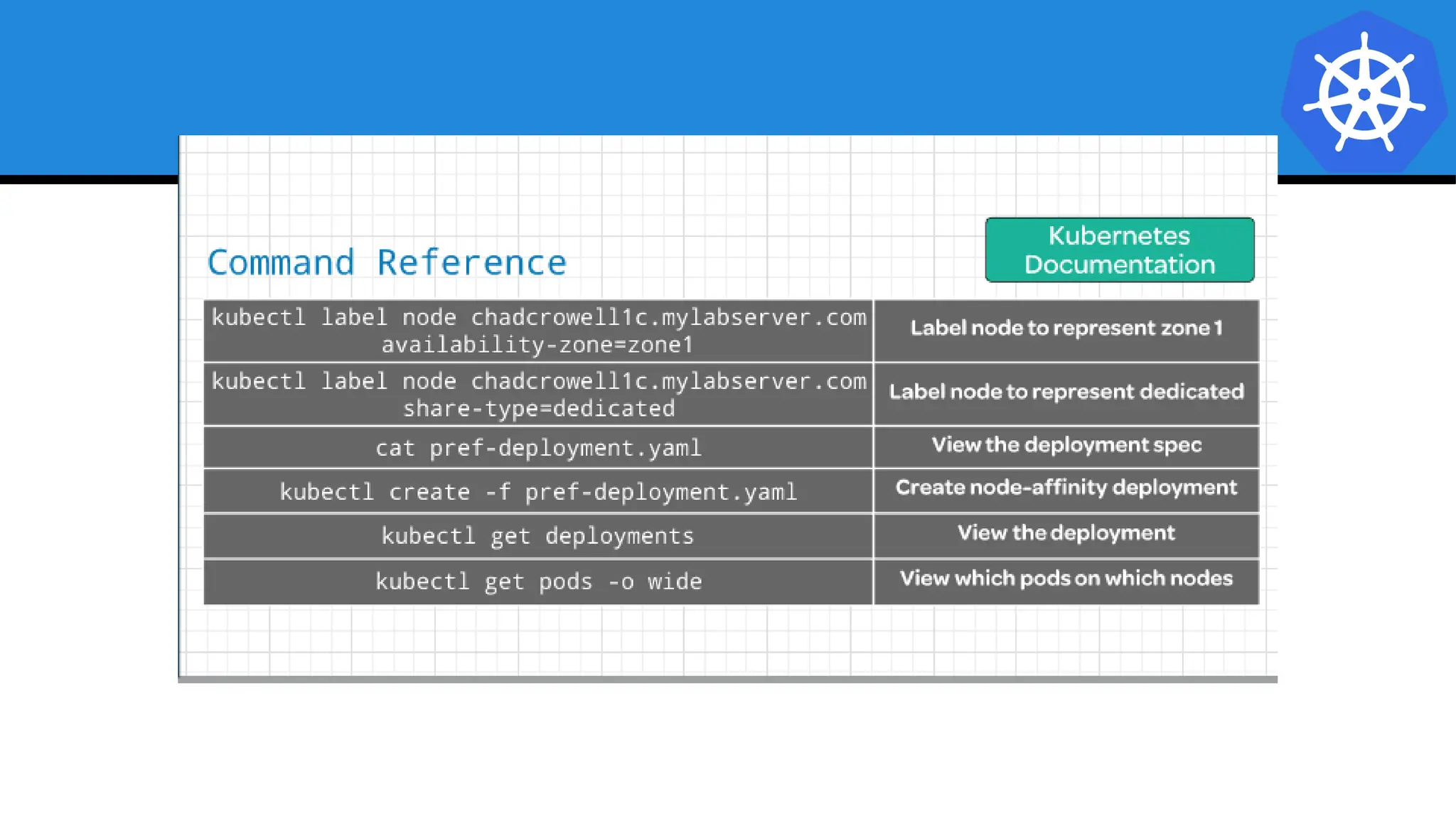Screen dimensions: 1456x819
Task: Click the cat pref-deployment.yaml command
Action: point(538,448)
